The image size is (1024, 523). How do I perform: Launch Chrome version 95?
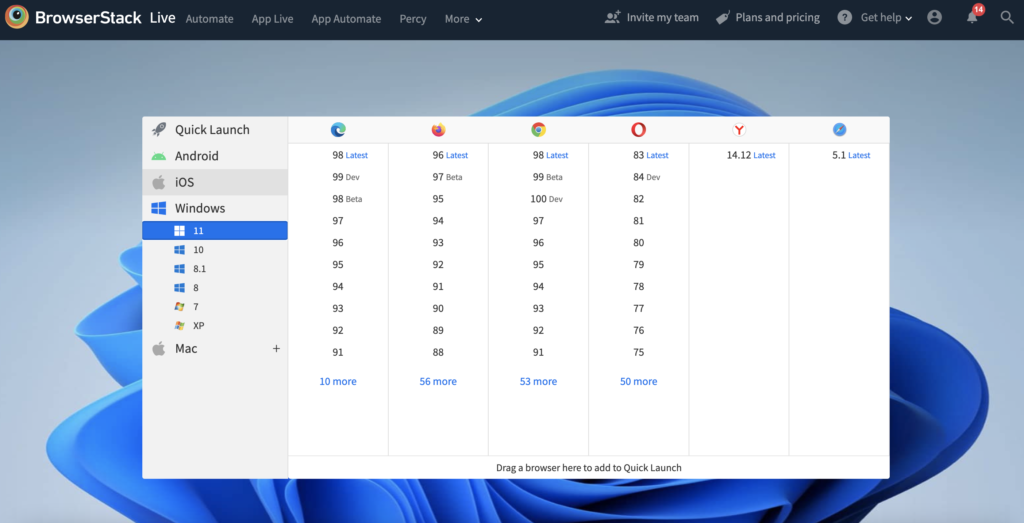(538, 265)
